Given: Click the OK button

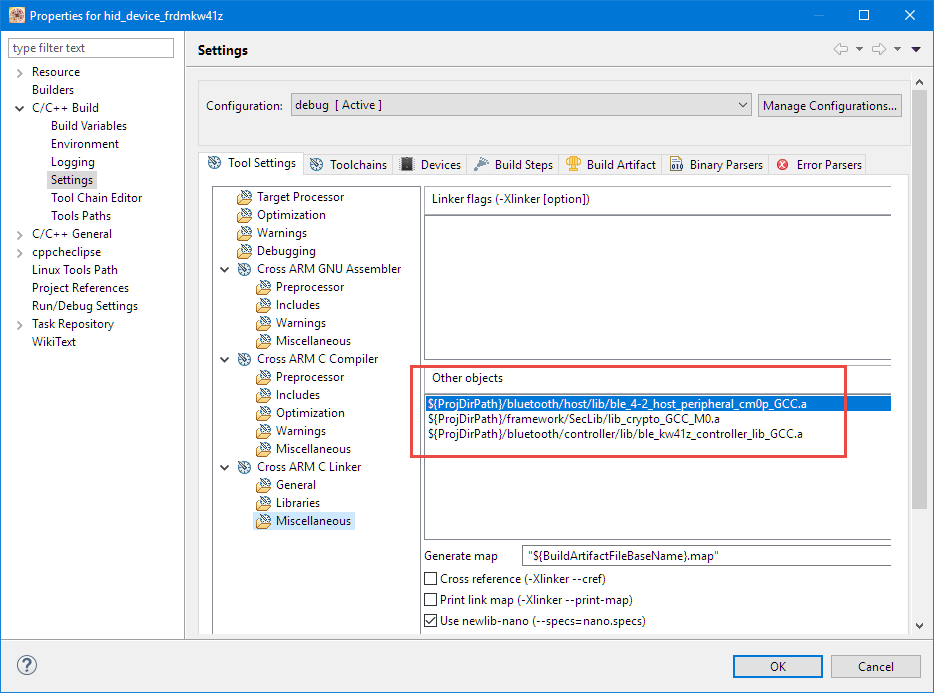Looking at the screenshot, I should [x=777, y=667].
